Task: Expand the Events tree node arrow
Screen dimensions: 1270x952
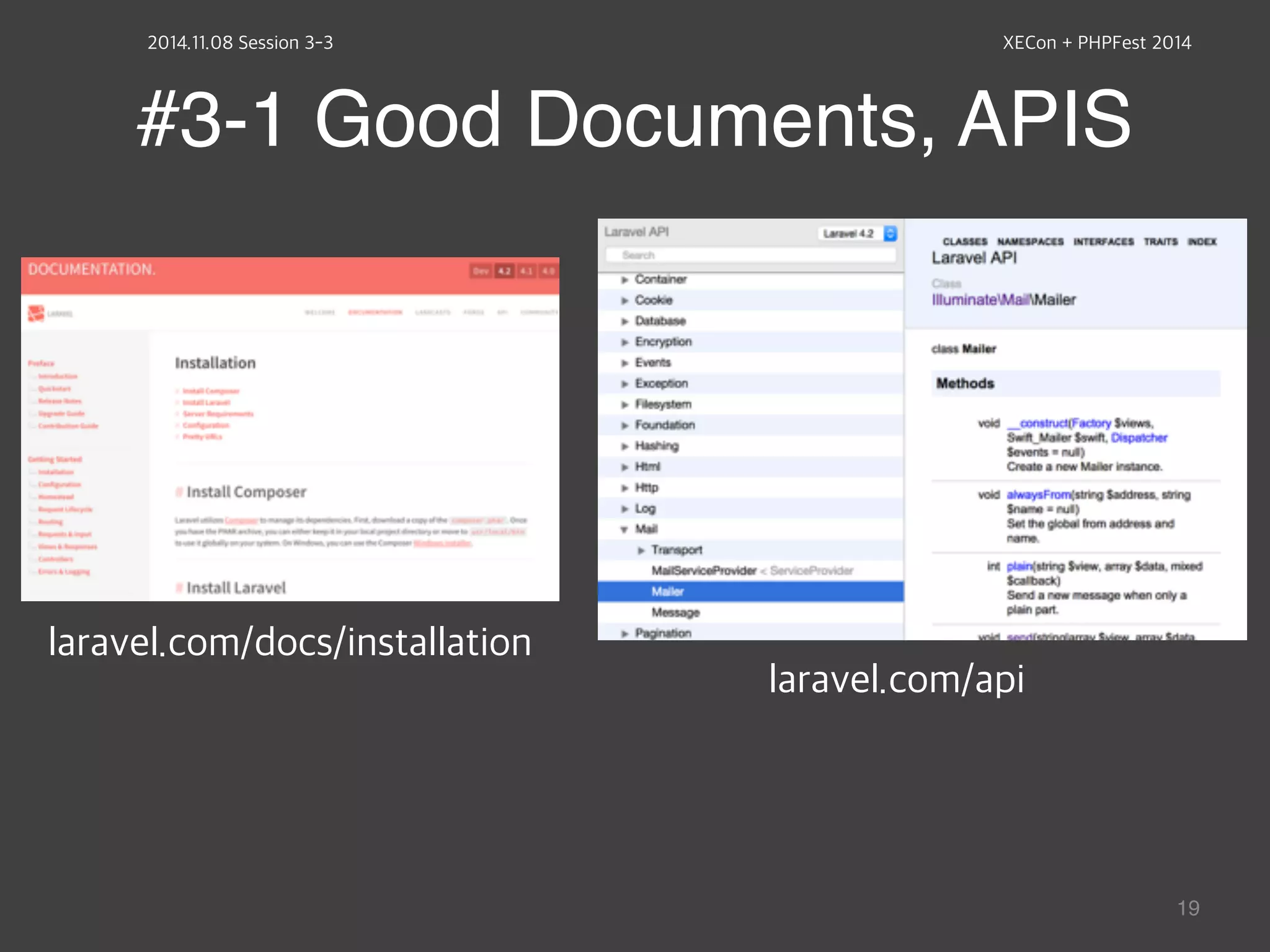Action: tap(624, 363)
